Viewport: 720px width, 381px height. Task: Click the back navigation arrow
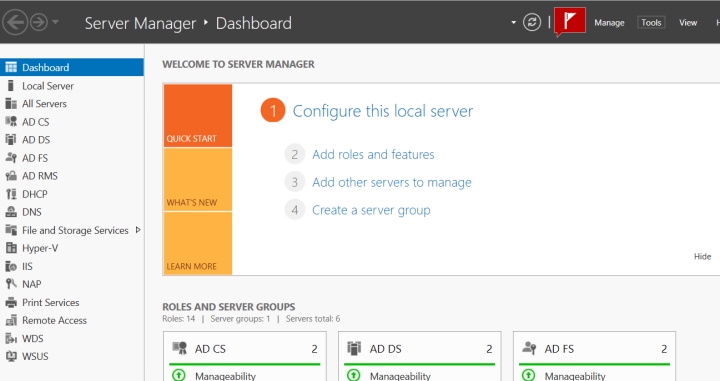[x=15, y=22]
